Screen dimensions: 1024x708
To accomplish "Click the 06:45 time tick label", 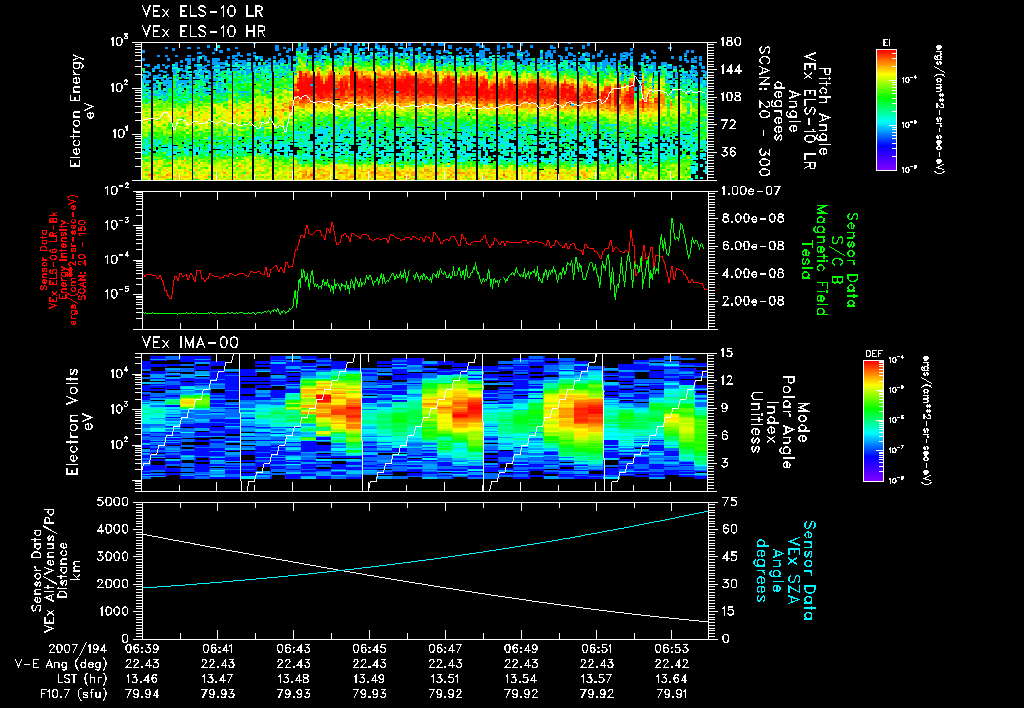I will (369, 649).
